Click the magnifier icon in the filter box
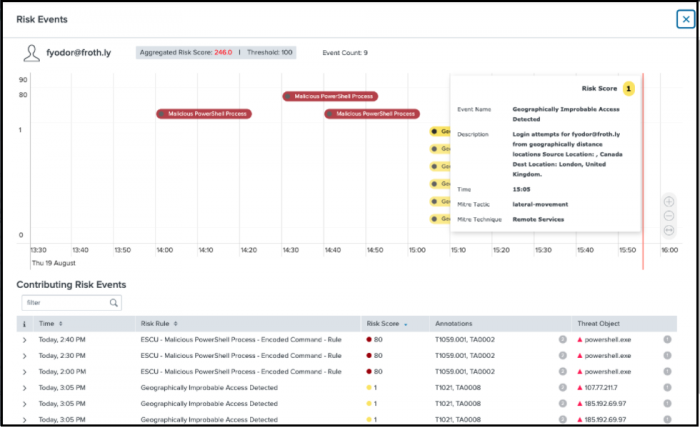Image resolution: width=700 pixels, height=428 pixels. coord(114,303)
